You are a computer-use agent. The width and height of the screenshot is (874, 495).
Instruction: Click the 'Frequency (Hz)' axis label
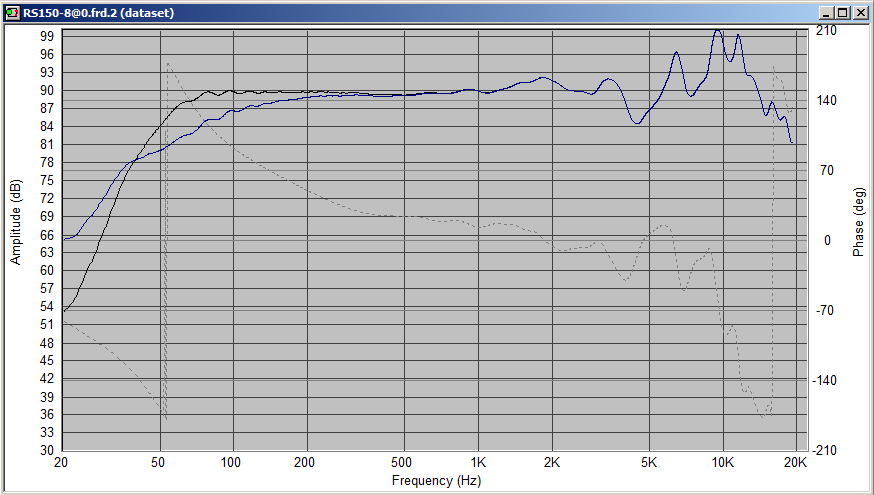point(436,481)
